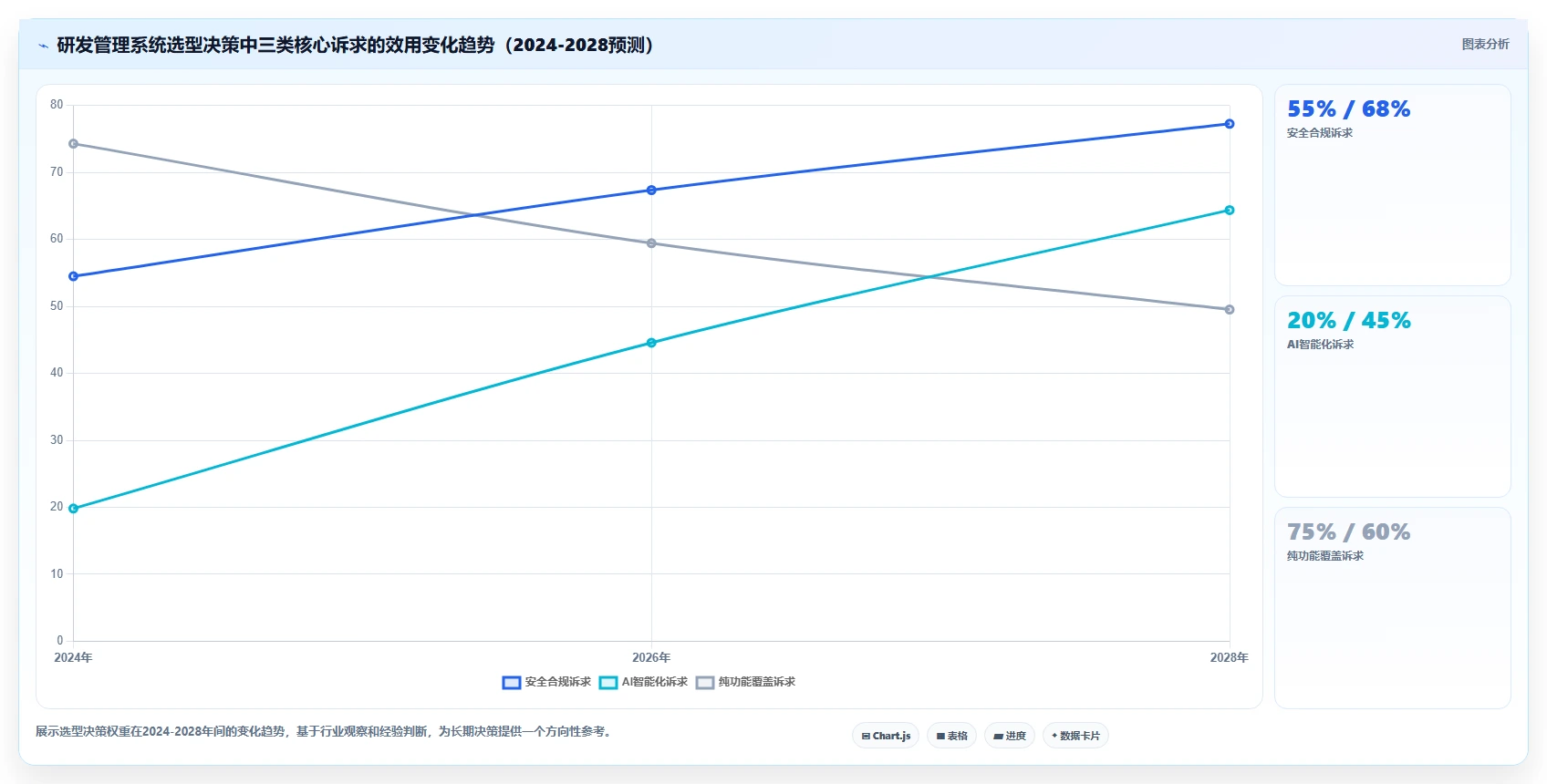Click the cyan 2026 data point

click(x=651, y=343)
